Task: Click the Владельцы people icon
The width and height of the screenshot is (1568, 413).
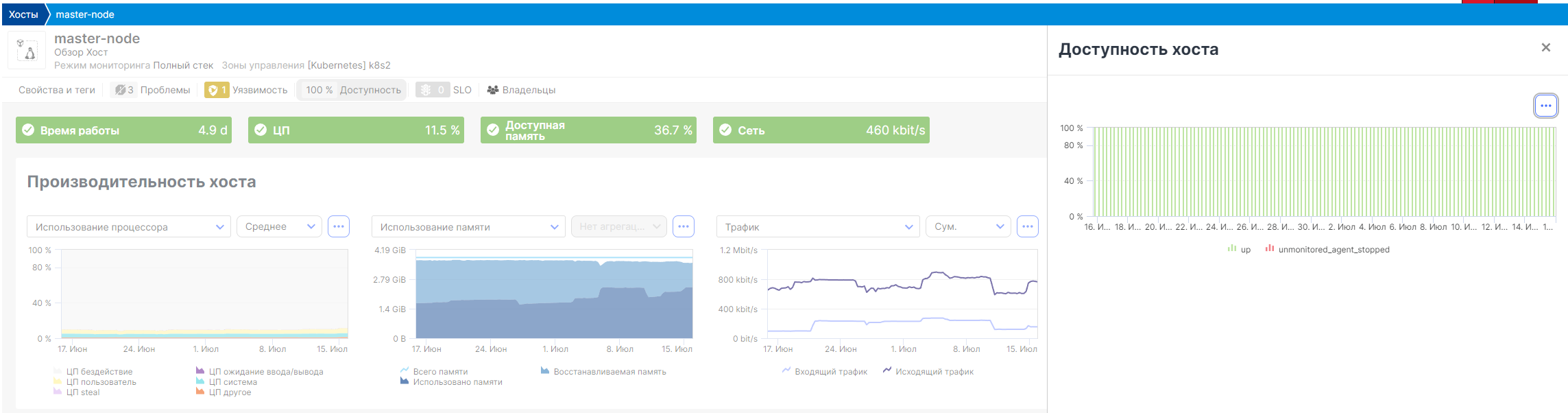Action: click(x=492, y=90)
